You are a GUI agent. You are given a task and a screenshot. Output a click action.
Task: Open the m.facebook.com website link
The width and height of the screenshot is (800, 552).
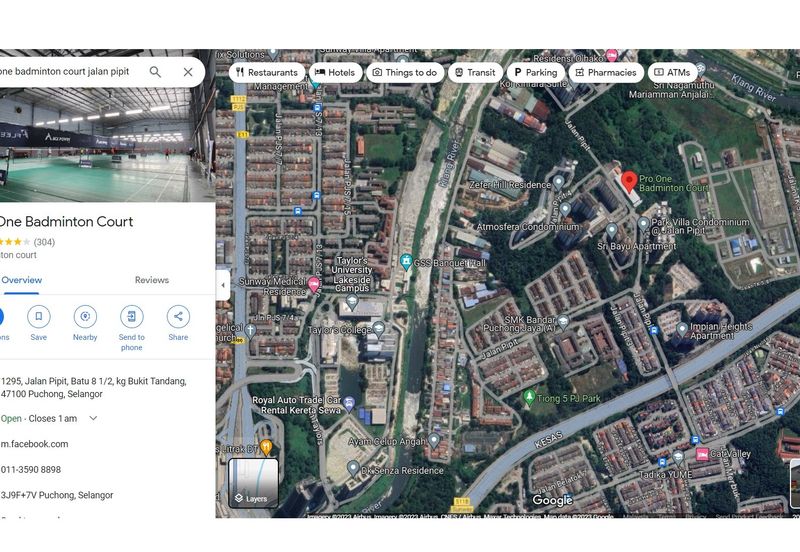[34, 444]
